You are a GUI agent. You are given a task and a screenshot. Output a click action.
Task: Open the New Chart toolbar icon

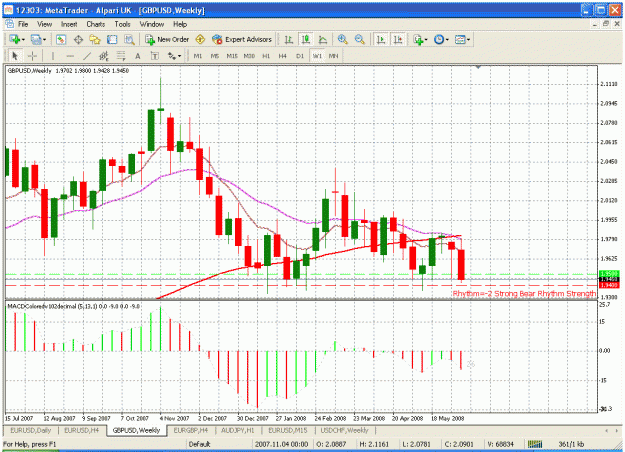[15, 39]
